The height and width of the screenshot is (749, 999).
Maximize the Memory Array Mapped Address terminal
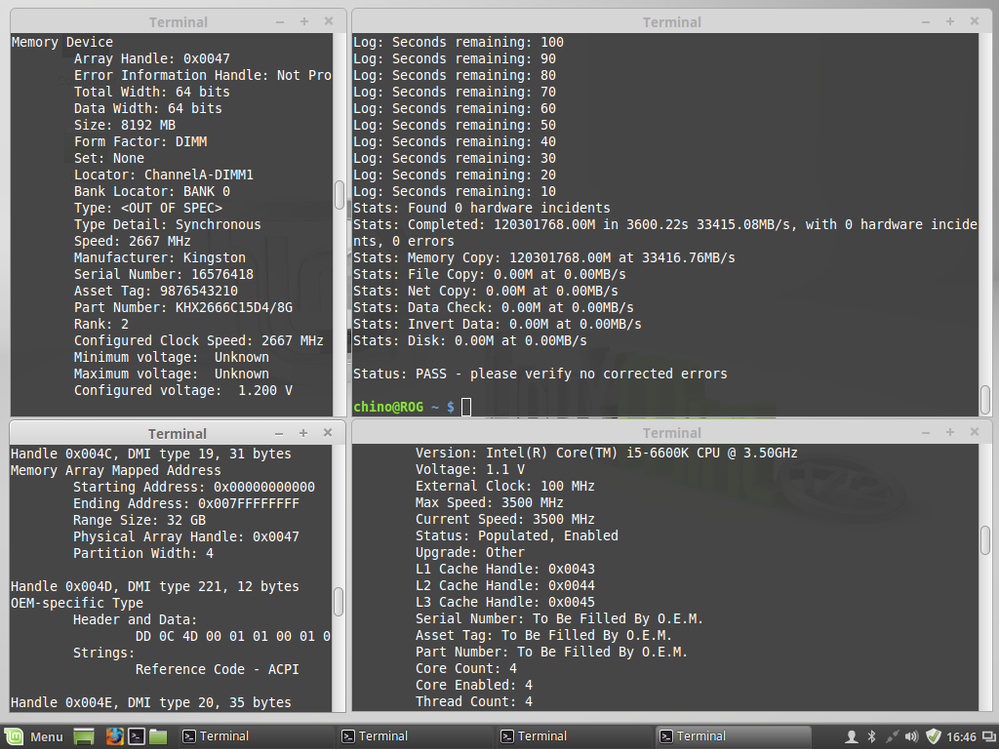tap(303, 433)
